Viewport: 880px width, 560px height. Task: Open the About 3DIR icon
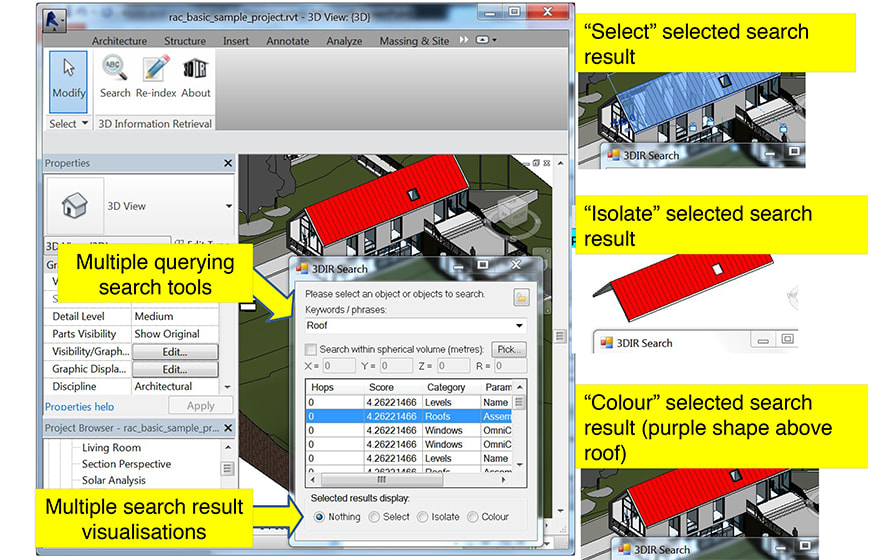(195, 76)
